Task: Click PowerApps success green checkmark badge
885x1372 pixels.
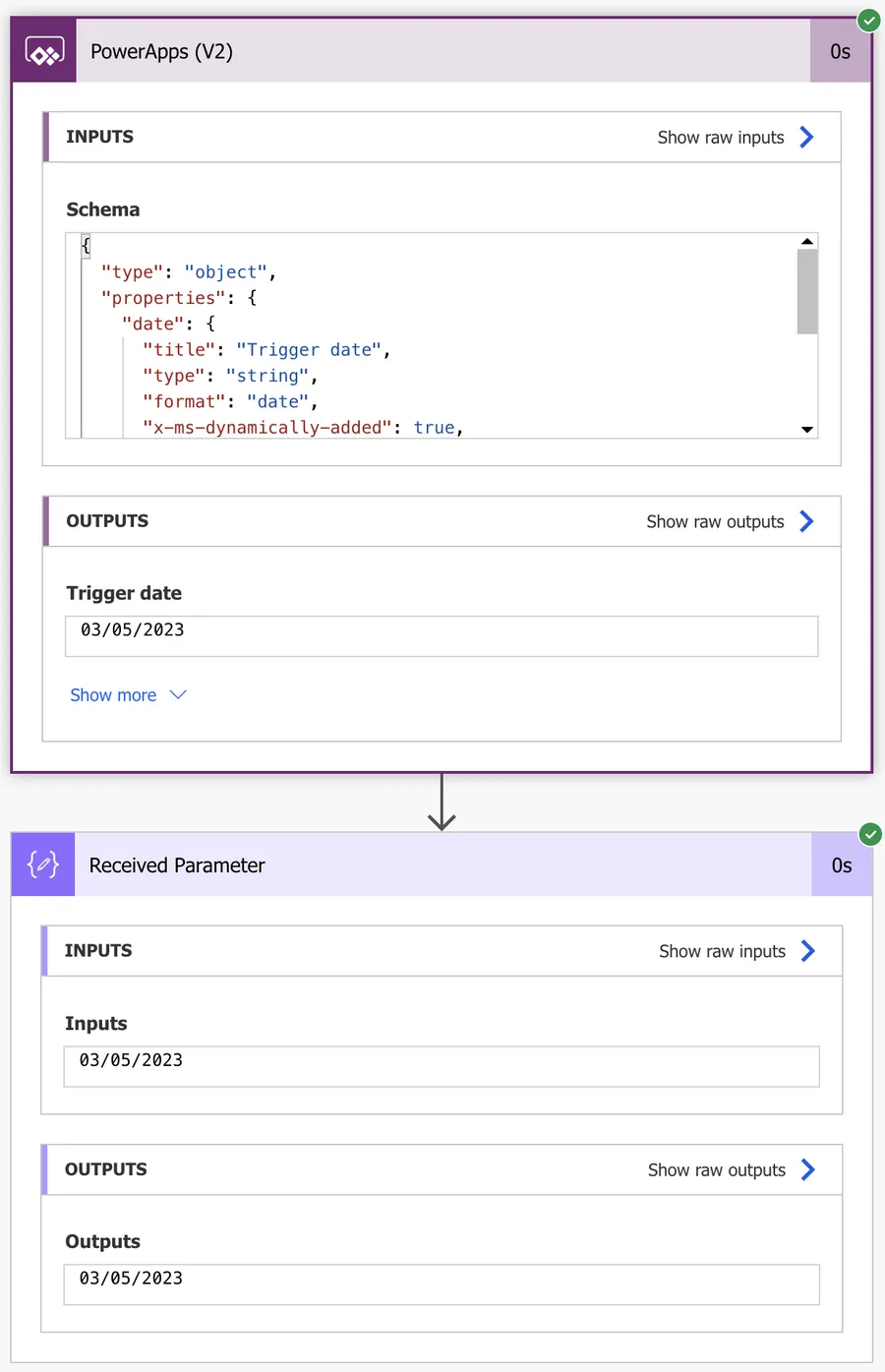Action: [869, 20]
